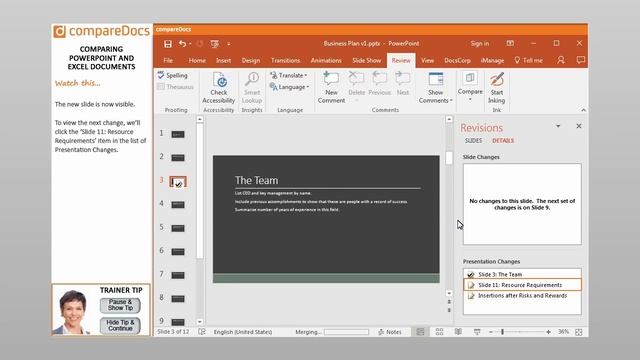Screen dimensions: 640x360
Task: Click the Compare button
Action: (470, 87)
